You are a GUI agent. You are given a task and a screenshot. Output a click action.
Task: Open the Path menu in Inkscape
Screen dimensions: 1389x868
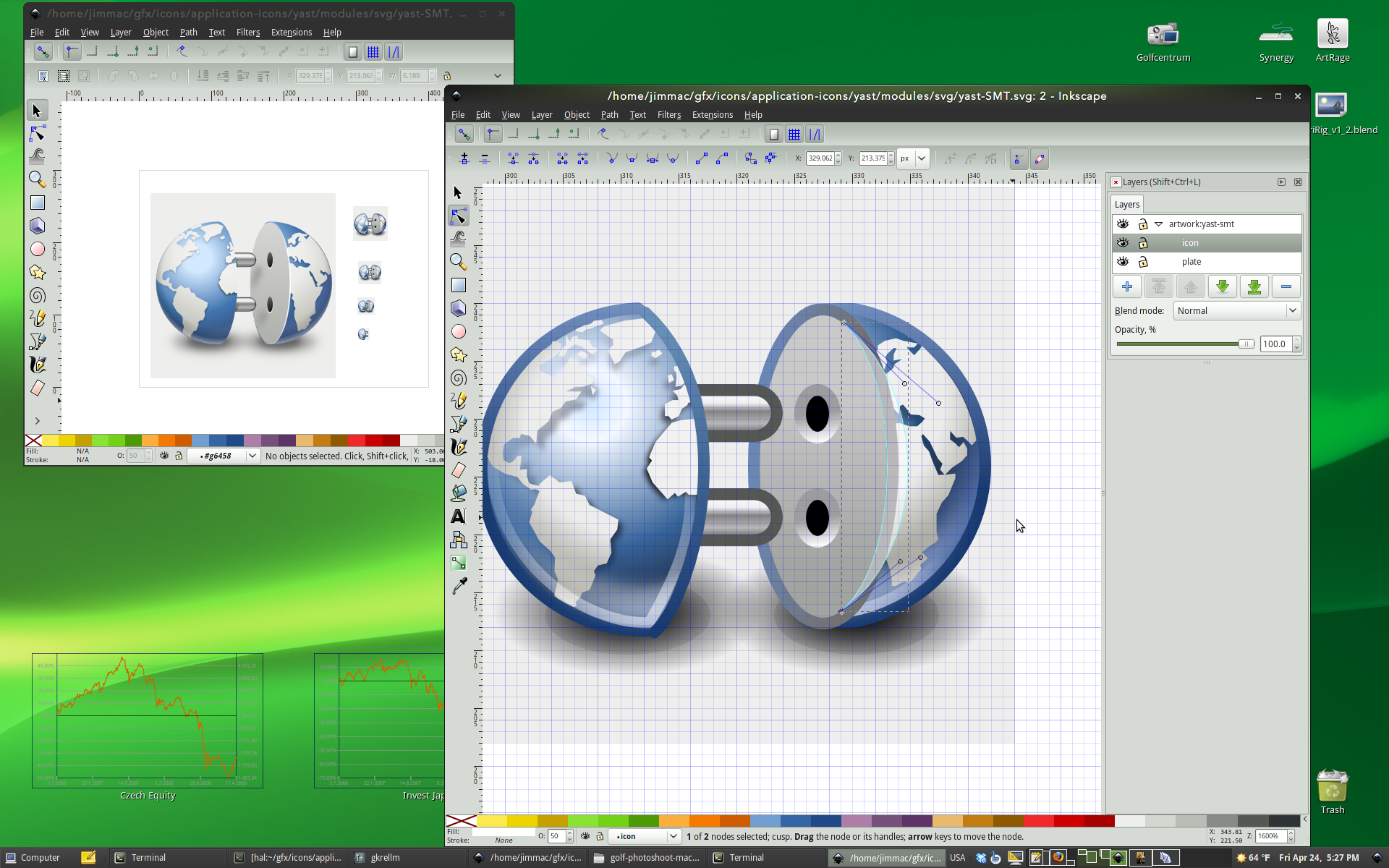609,114
